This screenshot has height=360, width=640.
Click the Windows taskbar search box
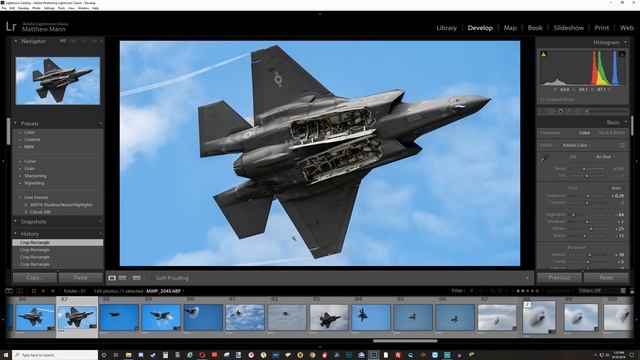(x=55, y=355)
